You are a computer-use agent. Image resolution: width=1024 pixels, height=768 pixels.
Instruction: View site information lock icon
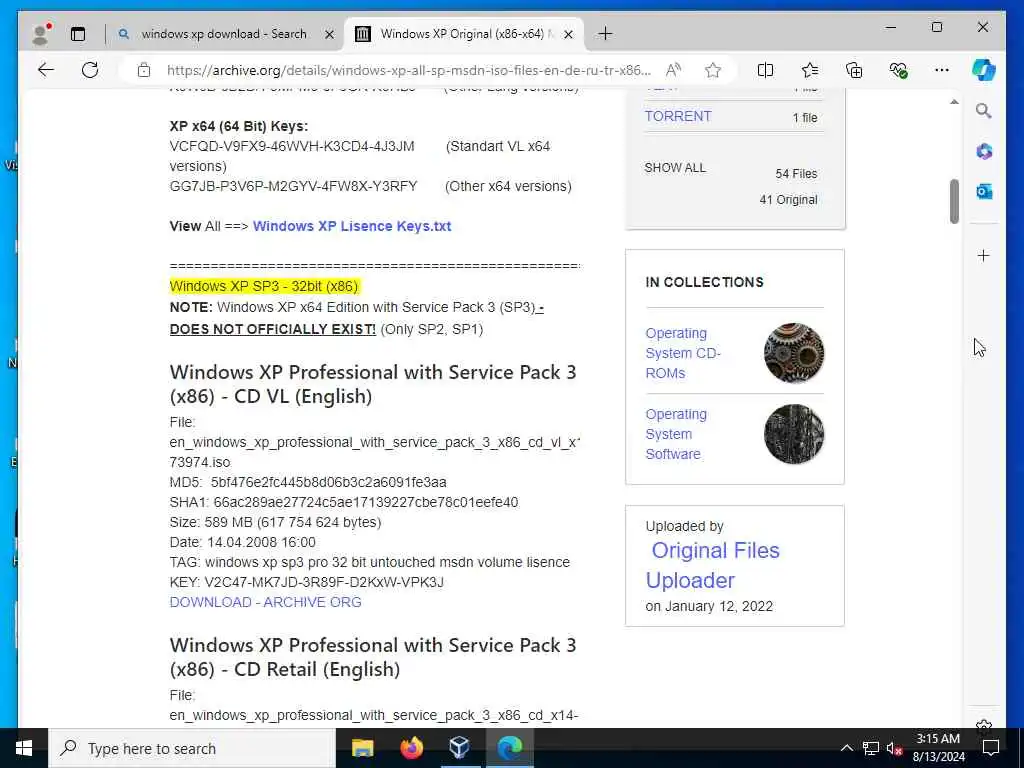[x=144, y=70]
